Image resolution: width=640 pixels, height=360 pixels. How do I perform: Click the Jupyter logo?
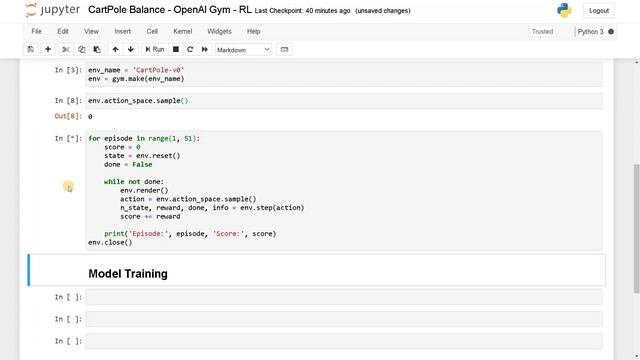point(52,10)
